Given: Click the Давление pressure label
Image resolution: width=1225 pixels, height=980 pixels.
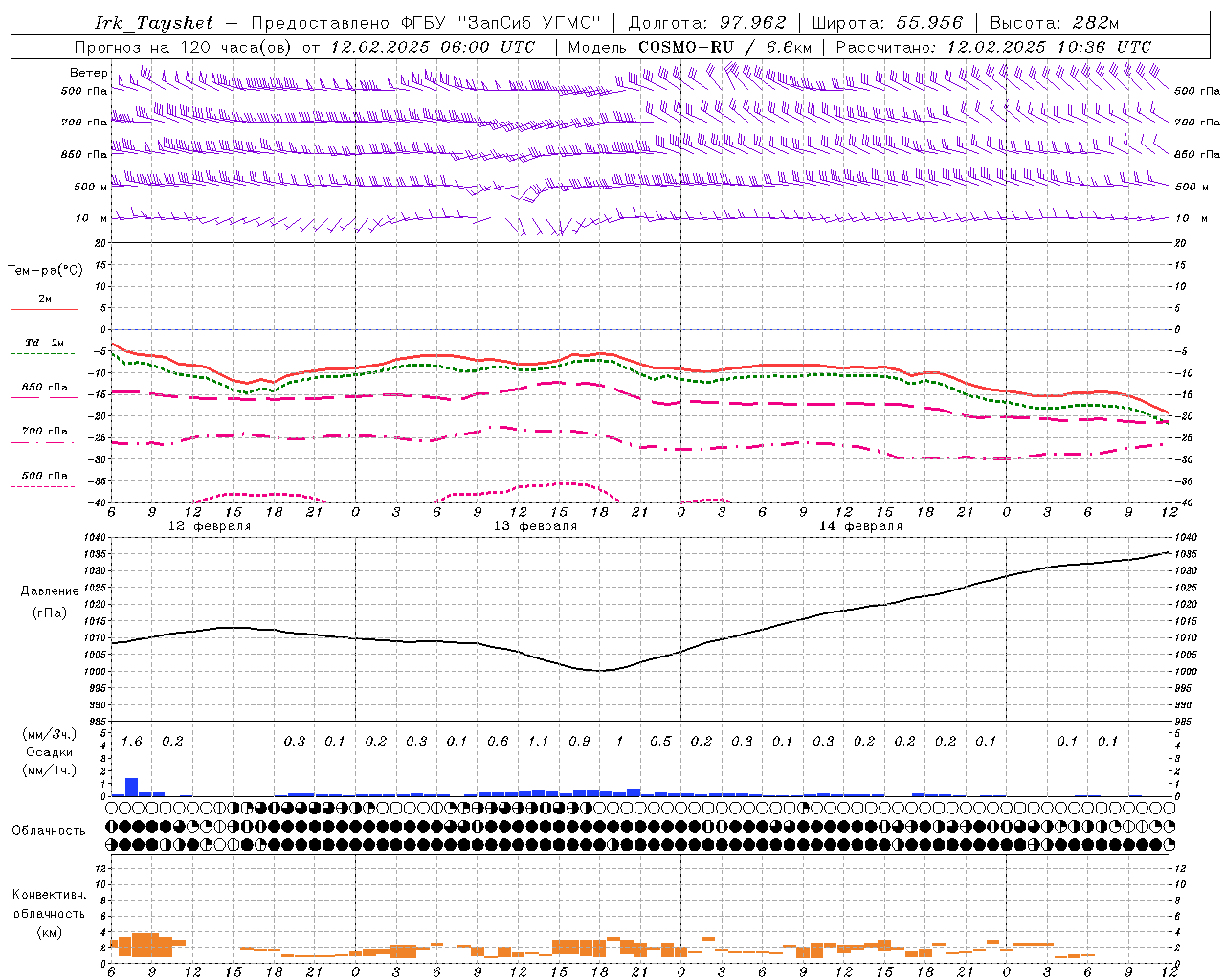Looking at the screenshot, I should pos(50,591).
